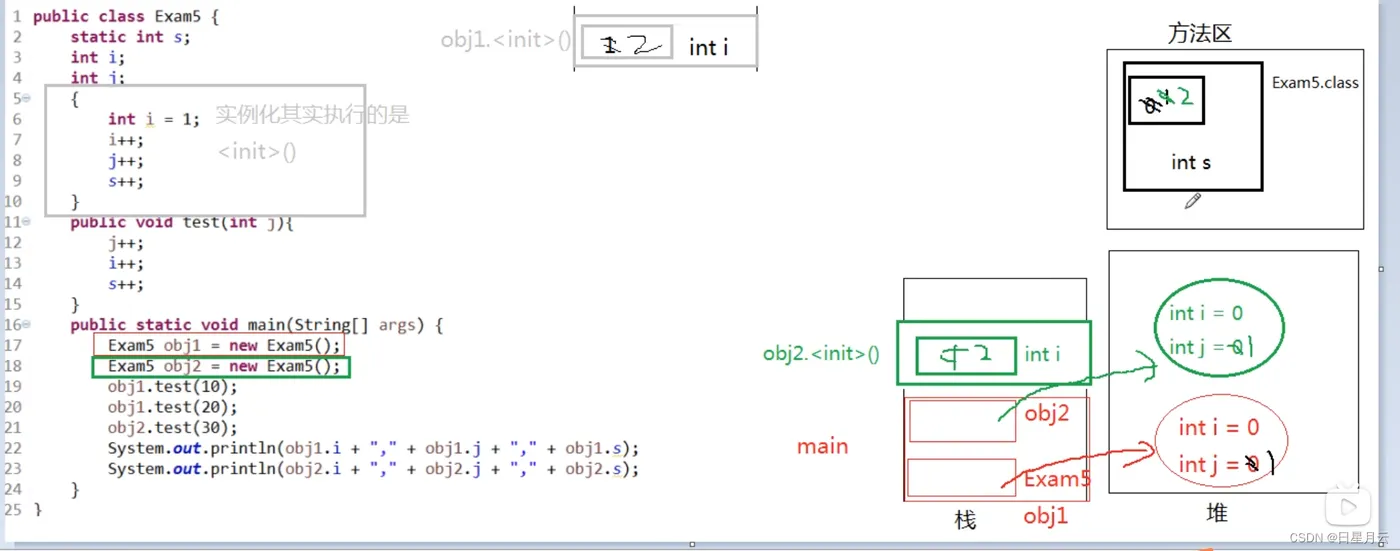Click green 'int i = 0' in heap
The image size is (1400, 551).
pos(1206,313)
